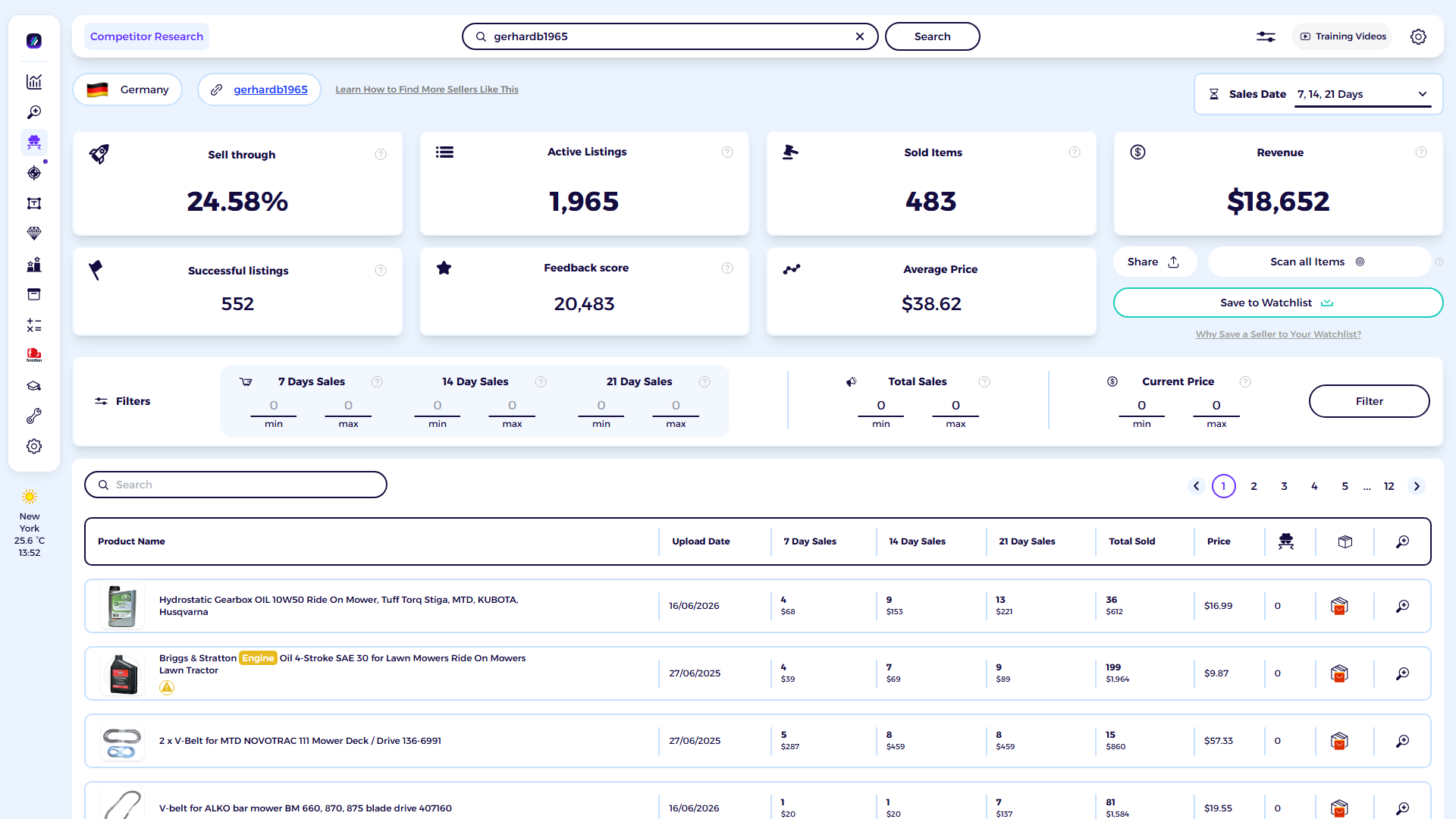The height and width of the screenshot is (819, 1456).
Task: Sort by Total Sold column header
Action: point(1132,541)
